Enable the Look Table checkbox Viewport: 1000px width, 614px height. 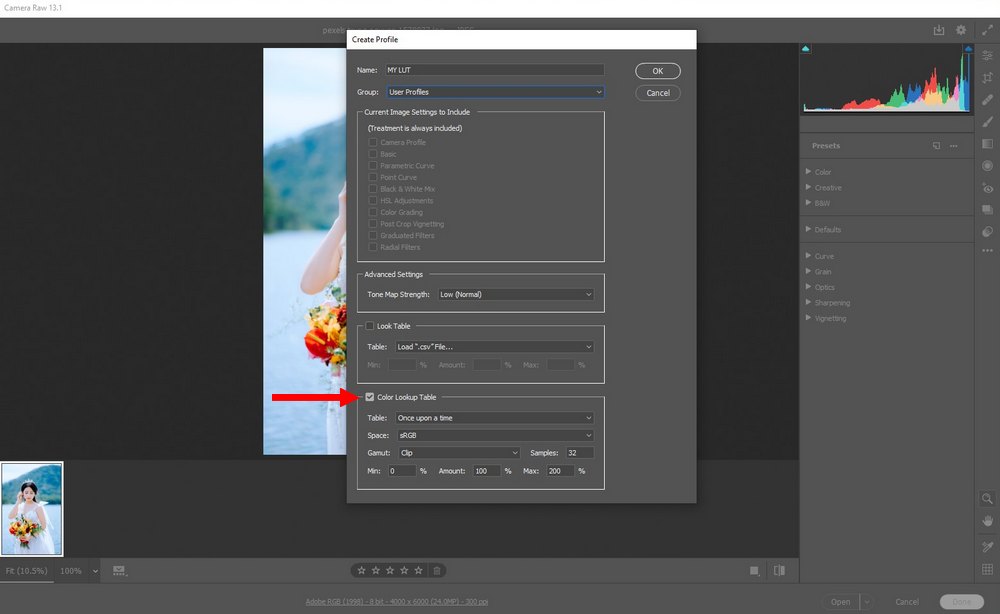click(x=370, y=326)
